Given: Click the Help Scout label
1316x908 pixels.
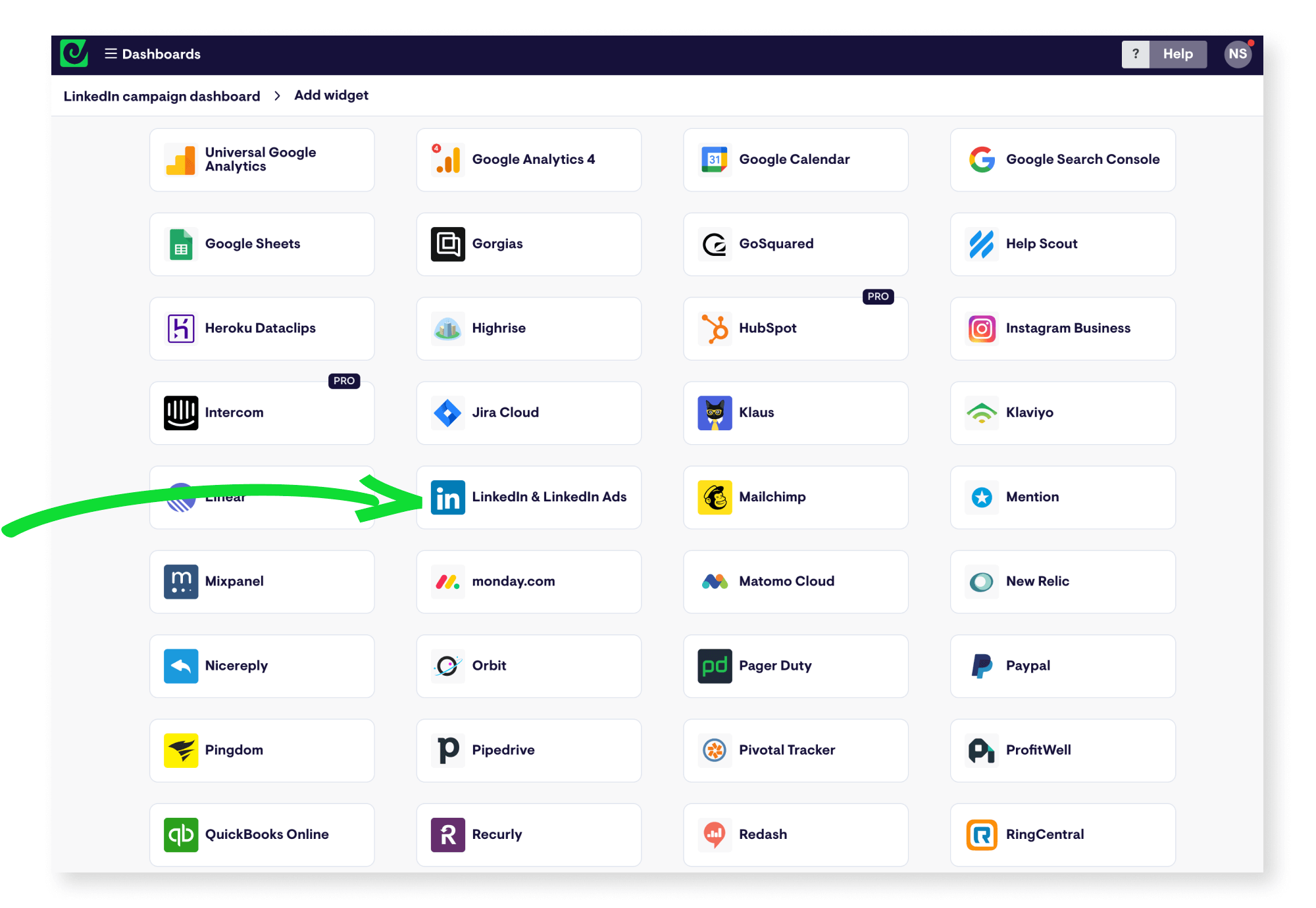Looking at the screenshot, I should click(x=1042, y=244).
